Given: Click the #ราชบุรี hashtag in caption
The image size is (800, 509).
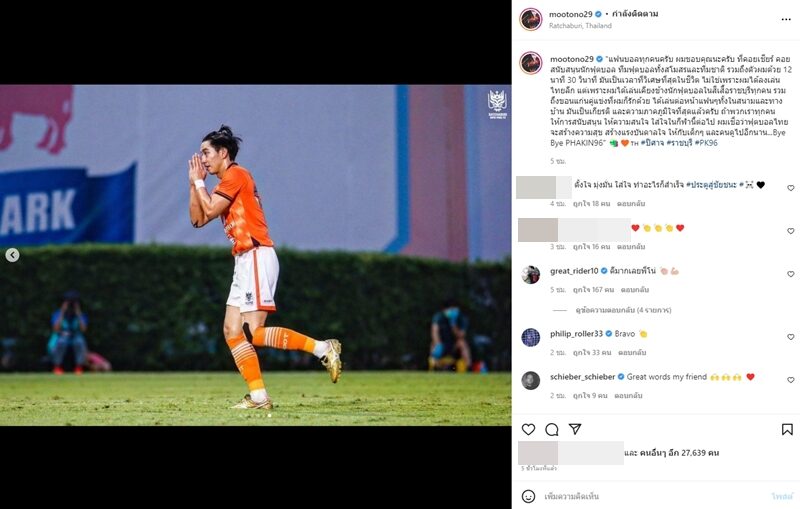Looking at the screenshot, I should click(x=680, y=143).
